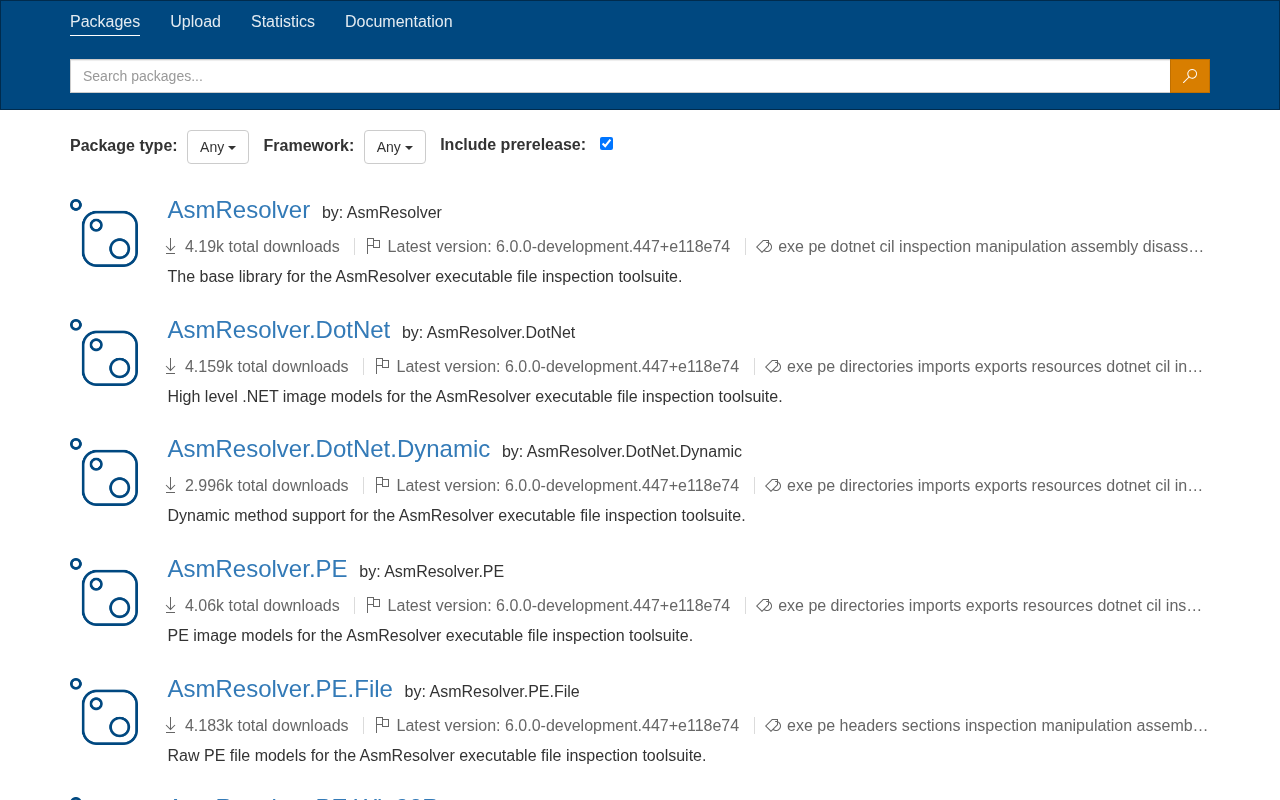The height and width of the screenshot is (800, 1280).
Task: Click the orange search magnifier button
Action: pos(1190,76)
